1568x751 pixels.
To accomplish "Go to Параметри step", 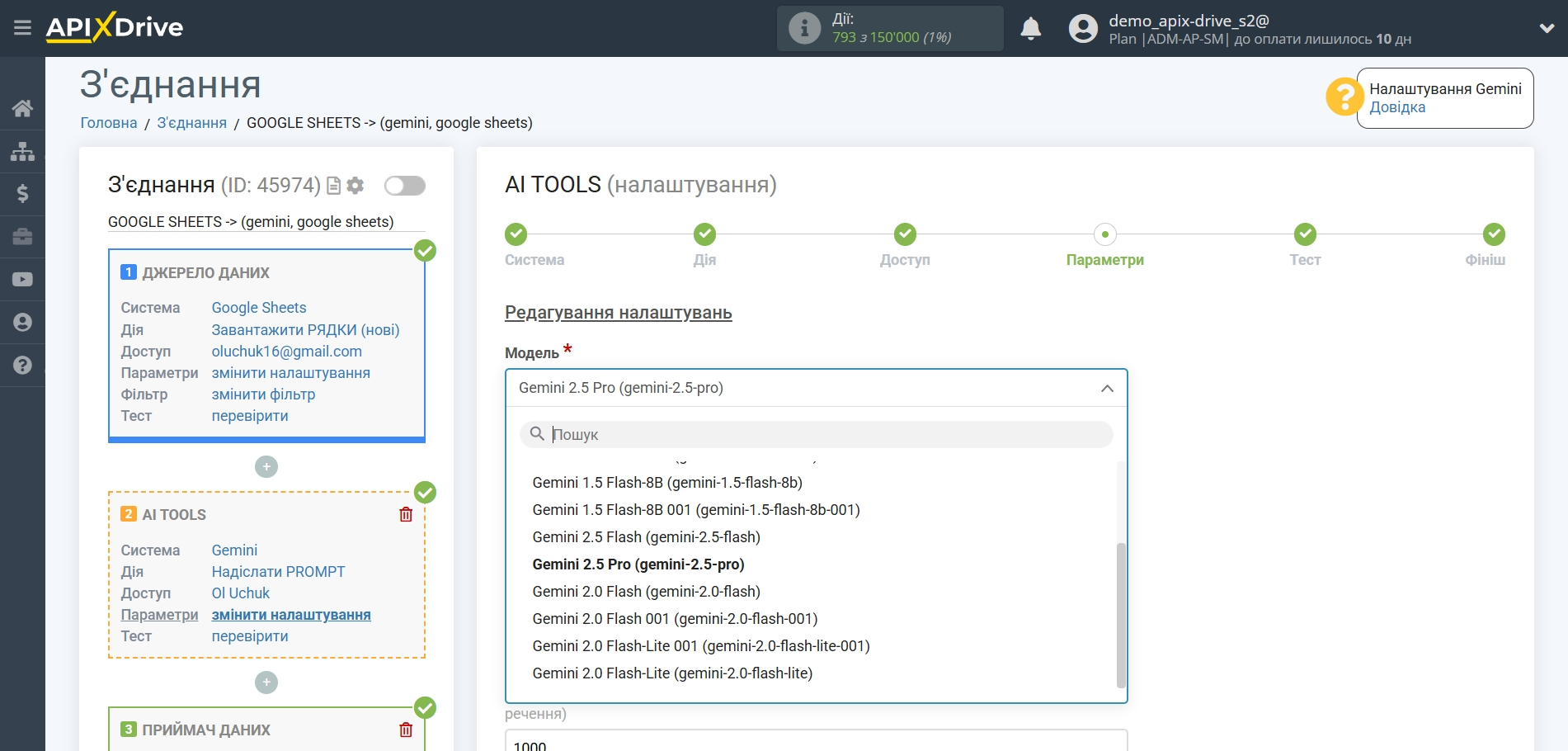I will (x=1105, y=234).
